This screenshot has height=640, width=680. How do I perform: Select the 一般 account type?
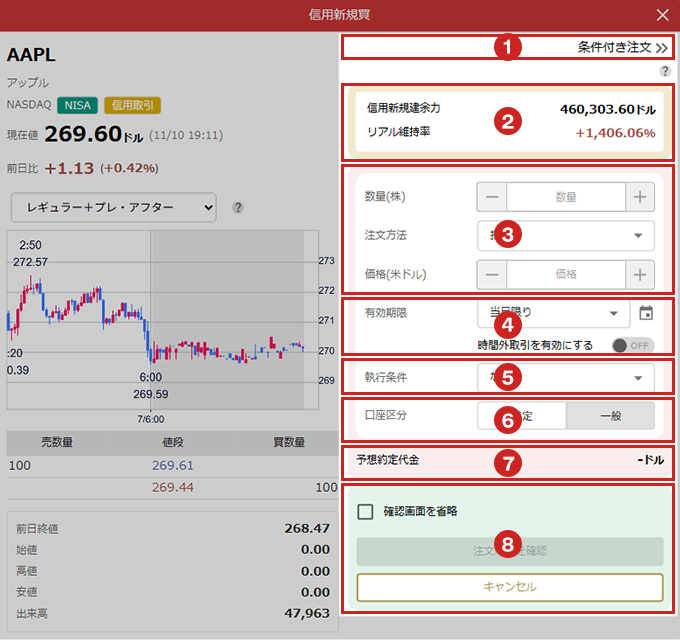point(610,416)
